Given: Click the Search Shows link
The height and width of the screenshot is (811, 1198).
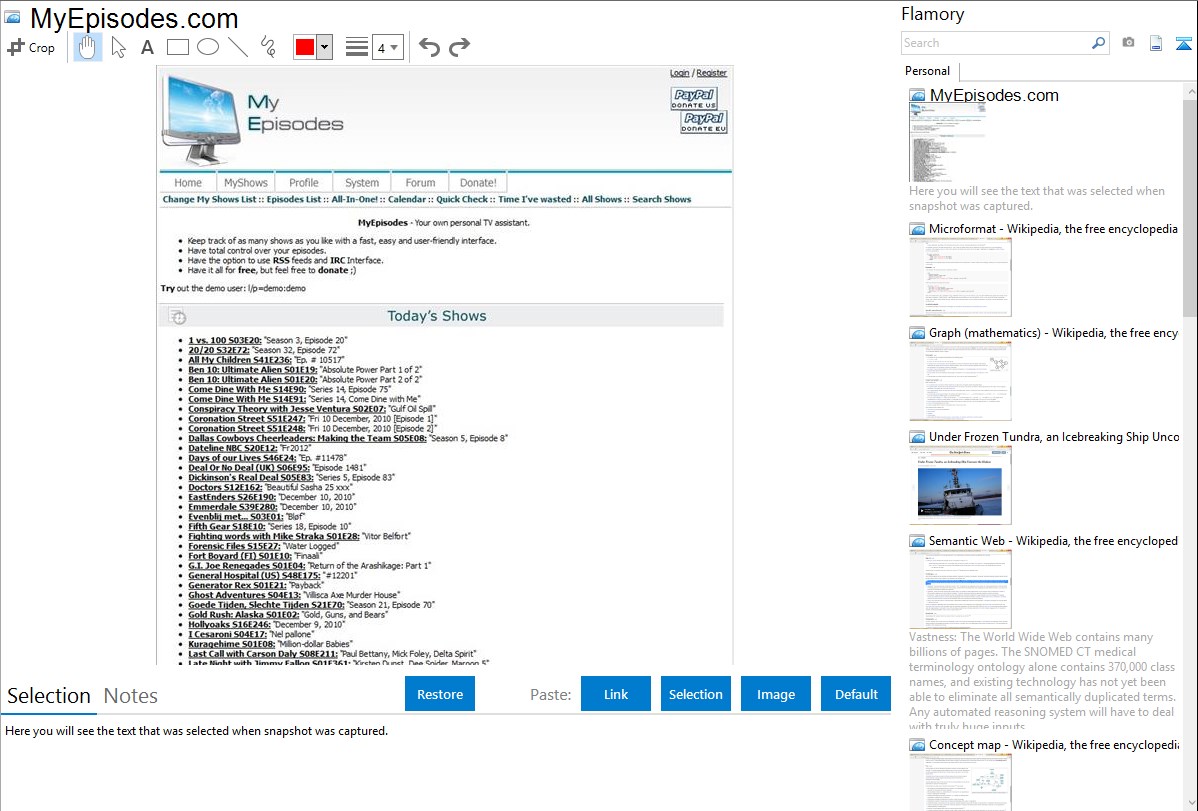Looking at the screenshot, I should [662, 200].
